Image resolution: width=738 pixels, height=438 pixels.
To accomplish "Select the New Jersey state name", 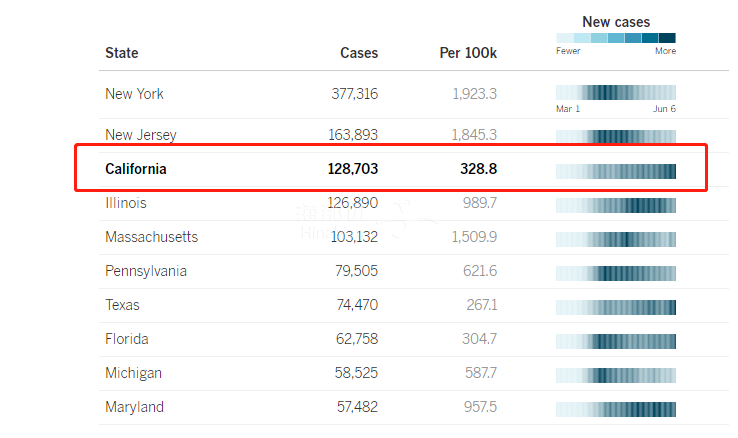I will click(140, 134).
